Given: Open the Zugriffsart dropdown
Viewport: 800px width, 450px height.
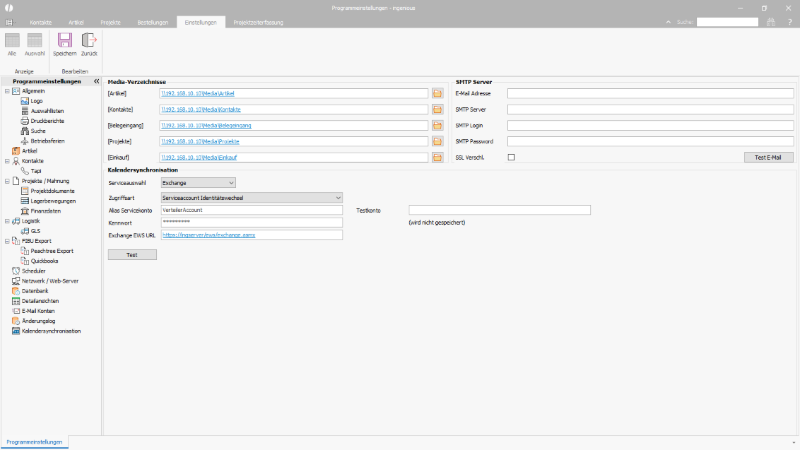Looking at the screenshot, I should click(252, 197).
